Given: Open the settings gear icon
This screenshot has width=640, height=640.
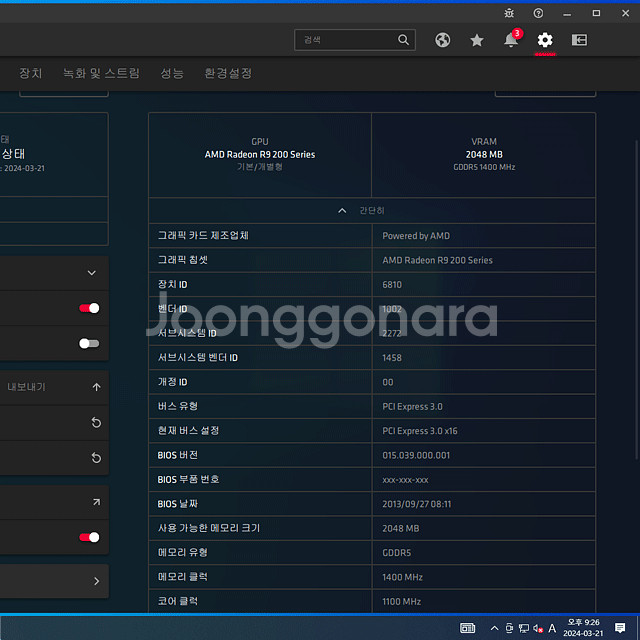Looking at the screenshot, I should tap(545, 40).
